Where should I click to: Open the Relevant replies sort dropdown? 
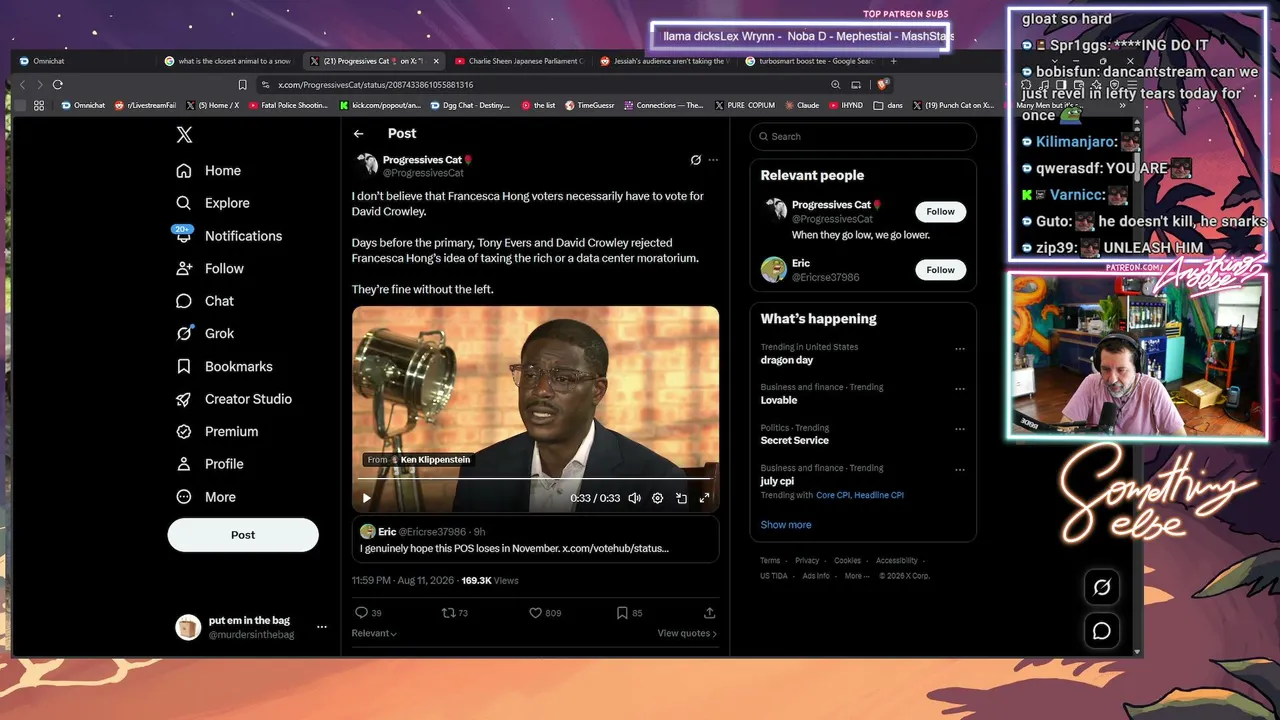coord(374,633)
